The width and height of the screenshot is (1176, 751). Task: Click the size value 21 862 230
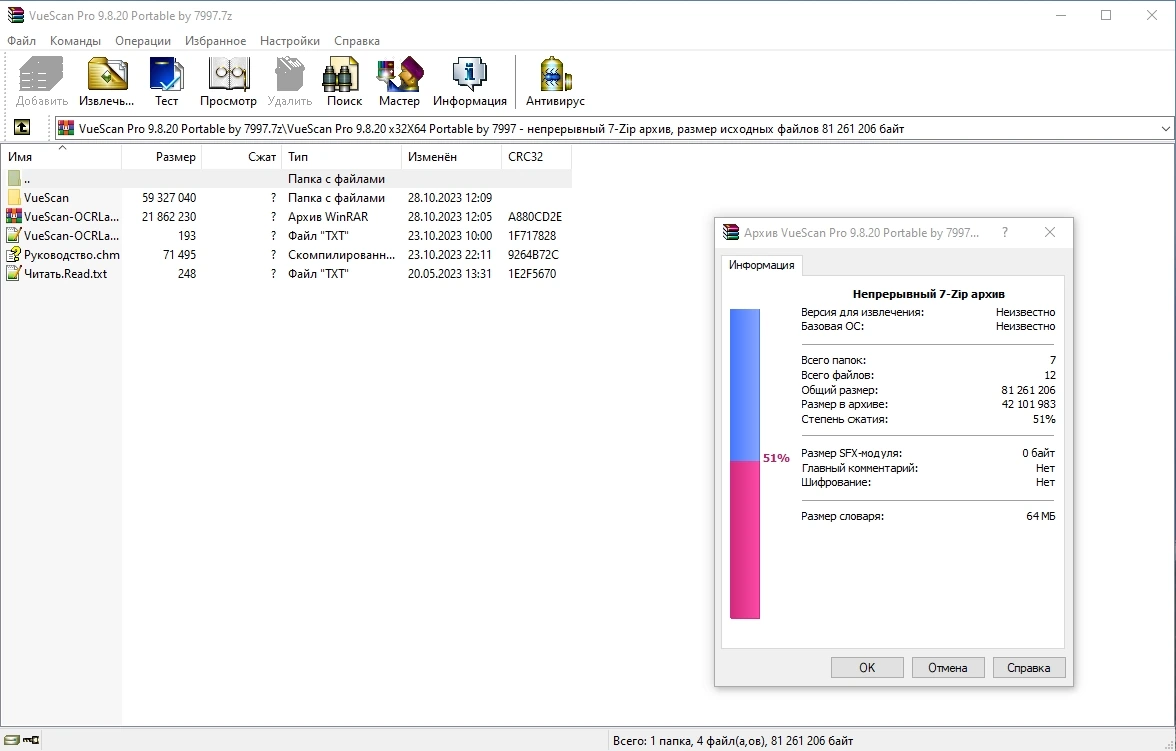[x=169, y=217]
